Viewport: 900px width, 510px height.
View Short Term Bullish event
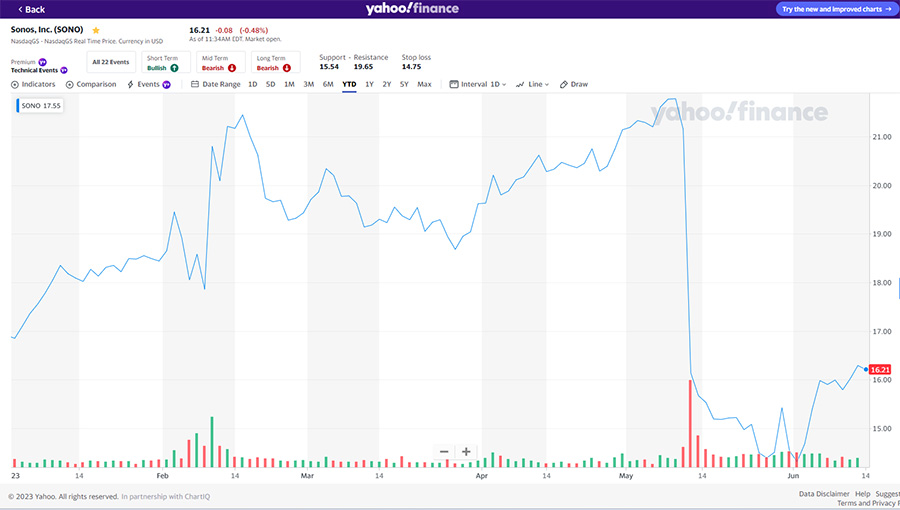[x=165, y=63]
